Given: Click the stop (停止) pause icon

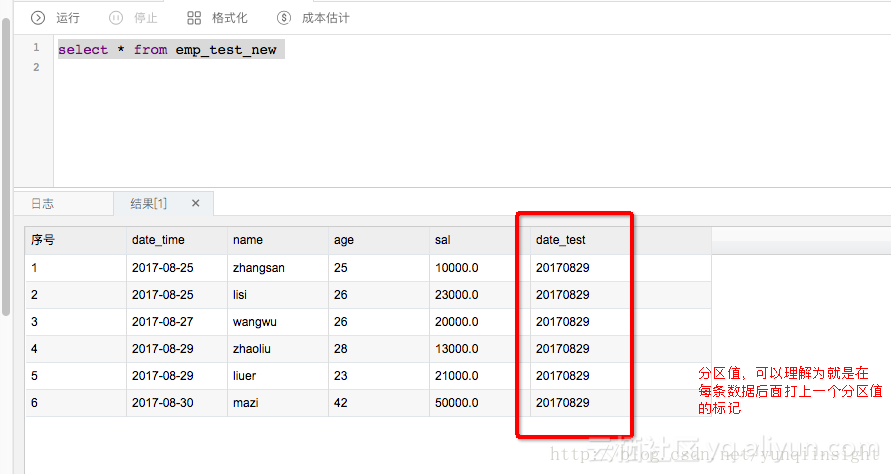Looking at the screenshot, I should pos(116,18).
